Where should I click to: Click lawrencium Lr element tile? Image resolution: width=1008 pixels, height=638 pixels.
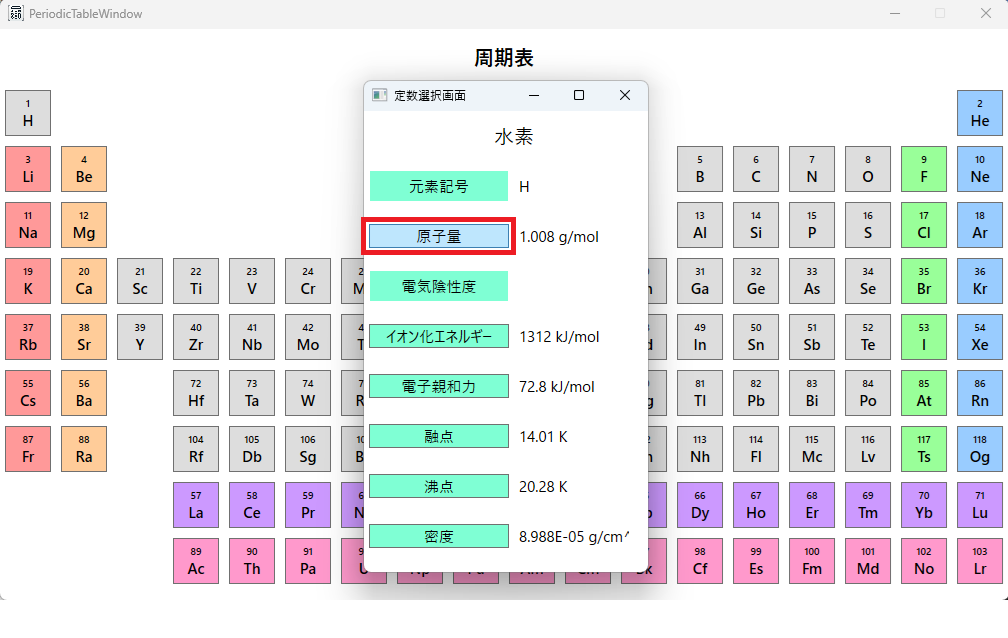point(980,561)
